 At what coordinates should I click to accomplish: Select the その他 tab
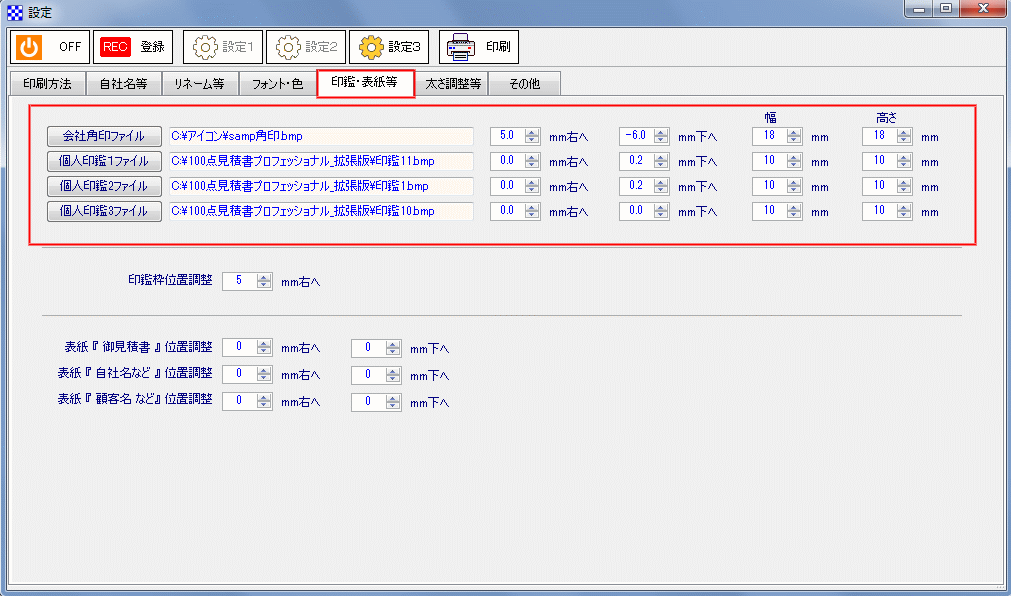pos(524,84)
